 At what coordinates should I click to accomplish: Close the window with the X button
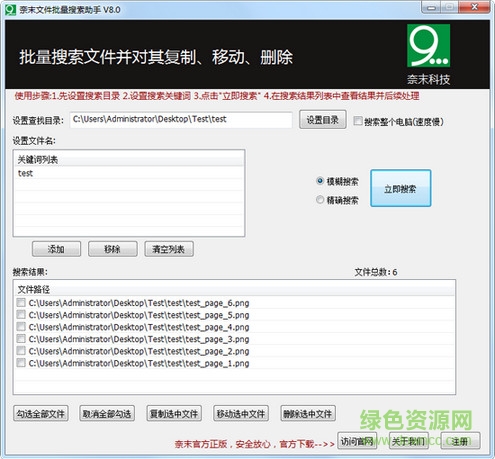tap(475, 7)
